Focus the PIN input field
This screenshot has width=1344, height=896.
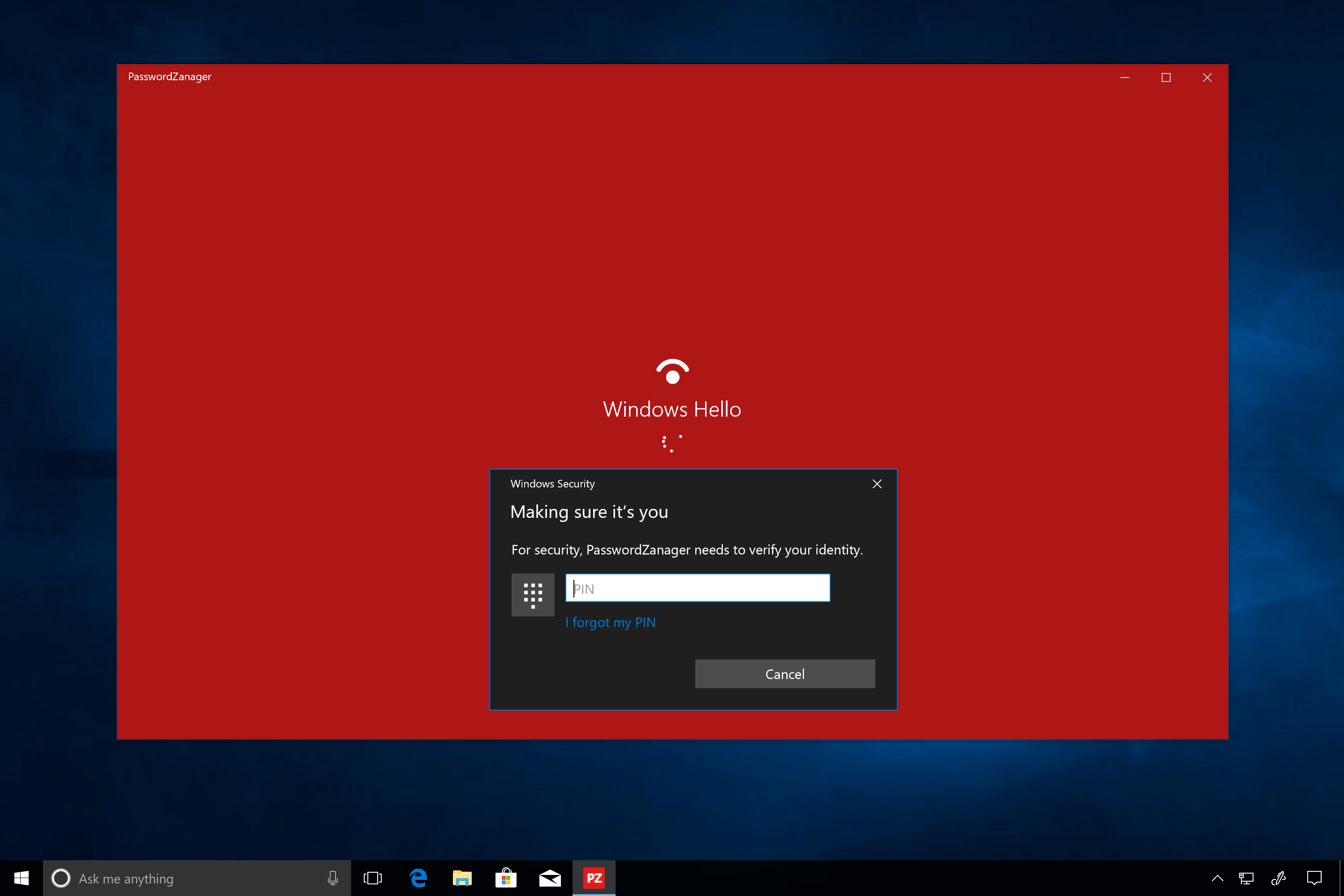coord(697,588)
